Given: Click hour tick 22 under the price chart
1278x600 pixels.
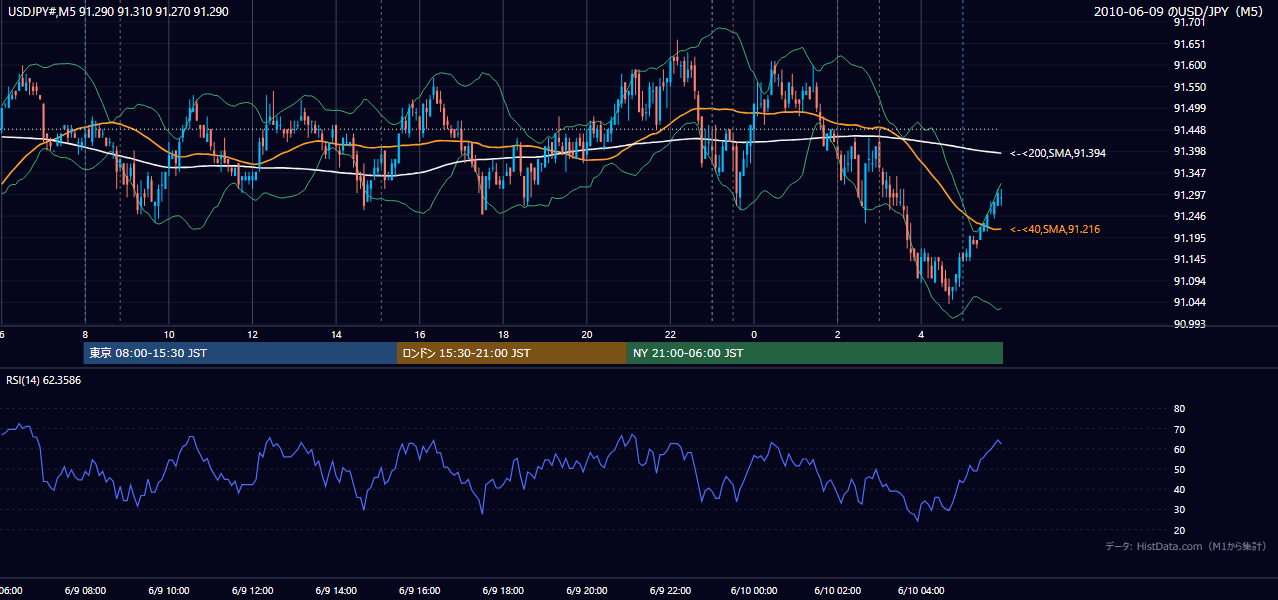Looking at the screenshot, I should [670, 334].
